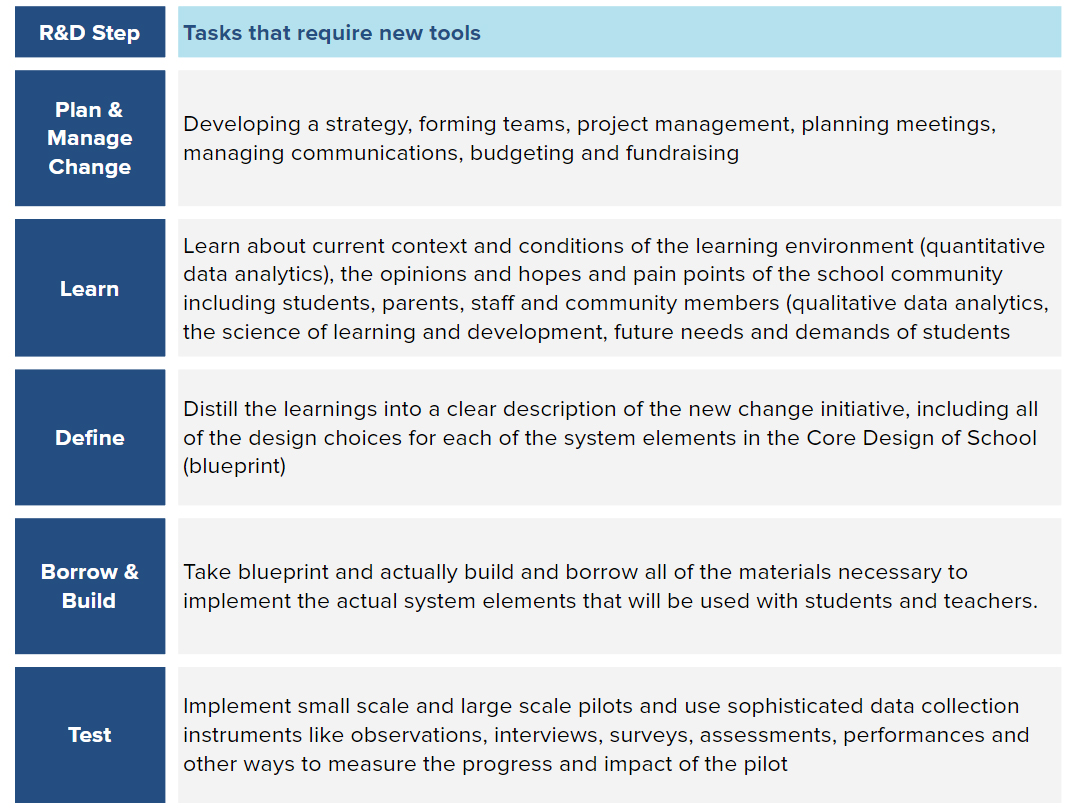Click the description starting Developing a strategy
Screen dimensions: 1079x809
coord(589,138)
